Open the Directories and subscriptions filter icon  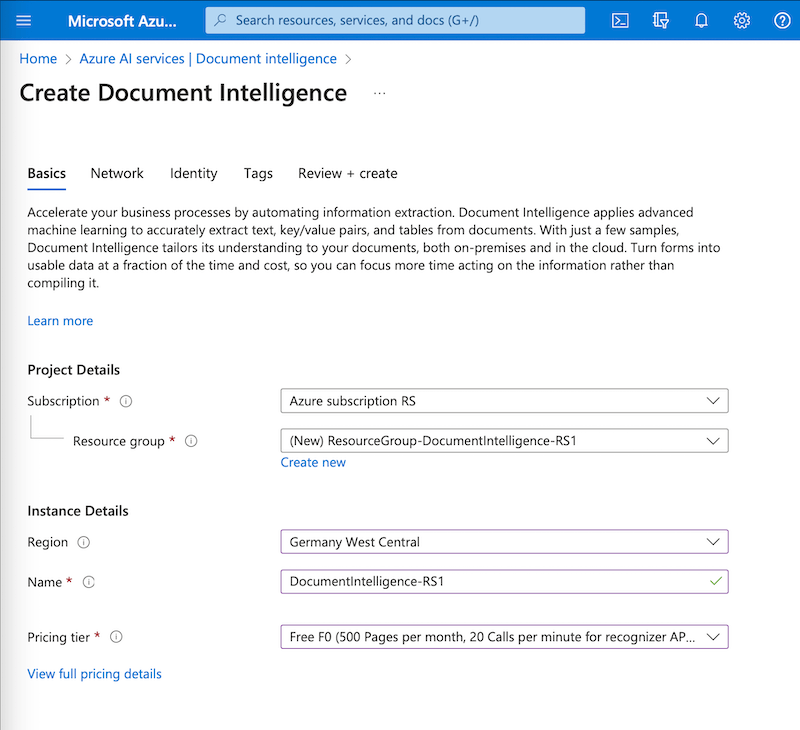pyautogui.click(x=660, y=20)
